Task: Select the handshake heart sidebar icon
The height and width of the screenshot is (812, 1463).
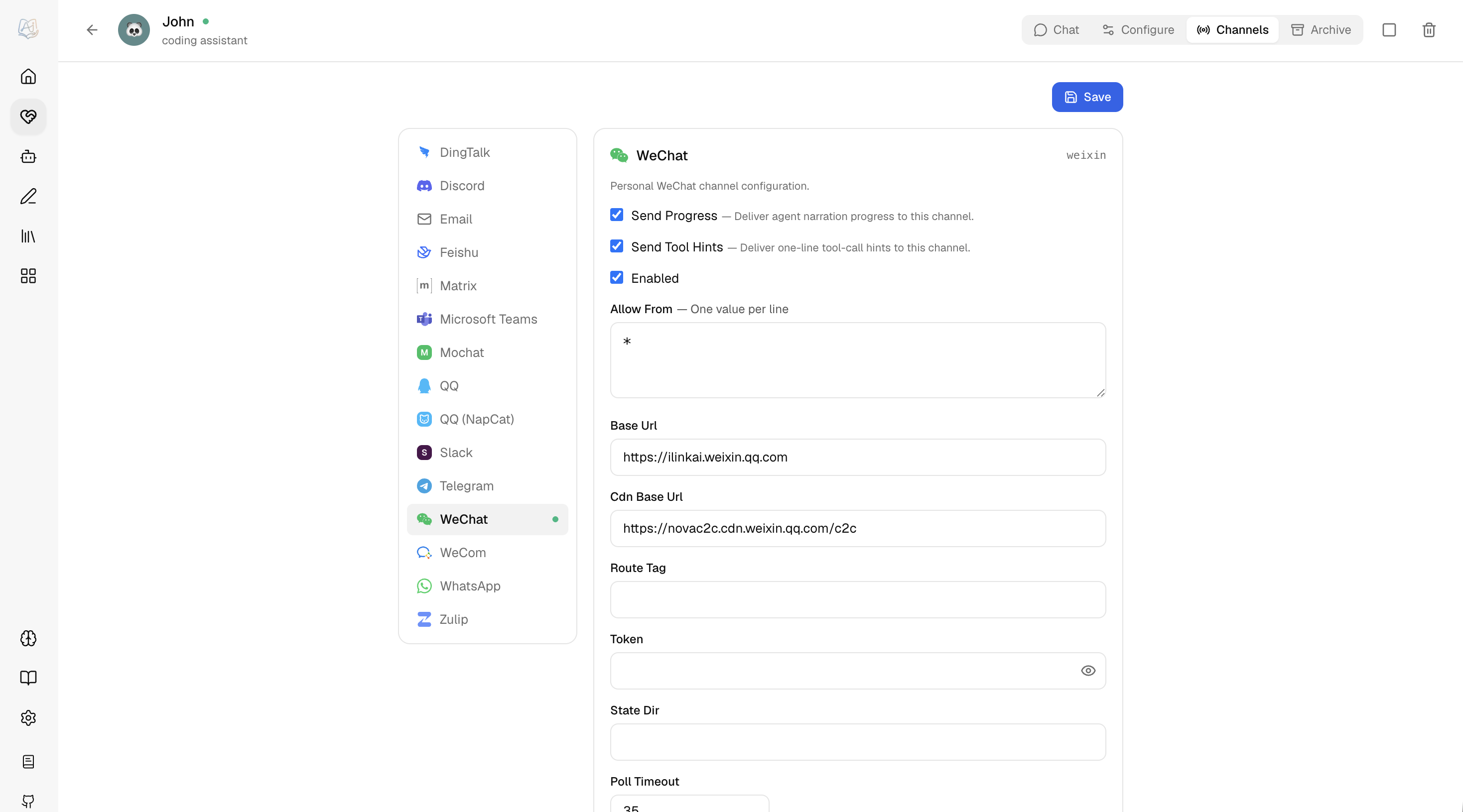Action: click(x=28, y=116)
